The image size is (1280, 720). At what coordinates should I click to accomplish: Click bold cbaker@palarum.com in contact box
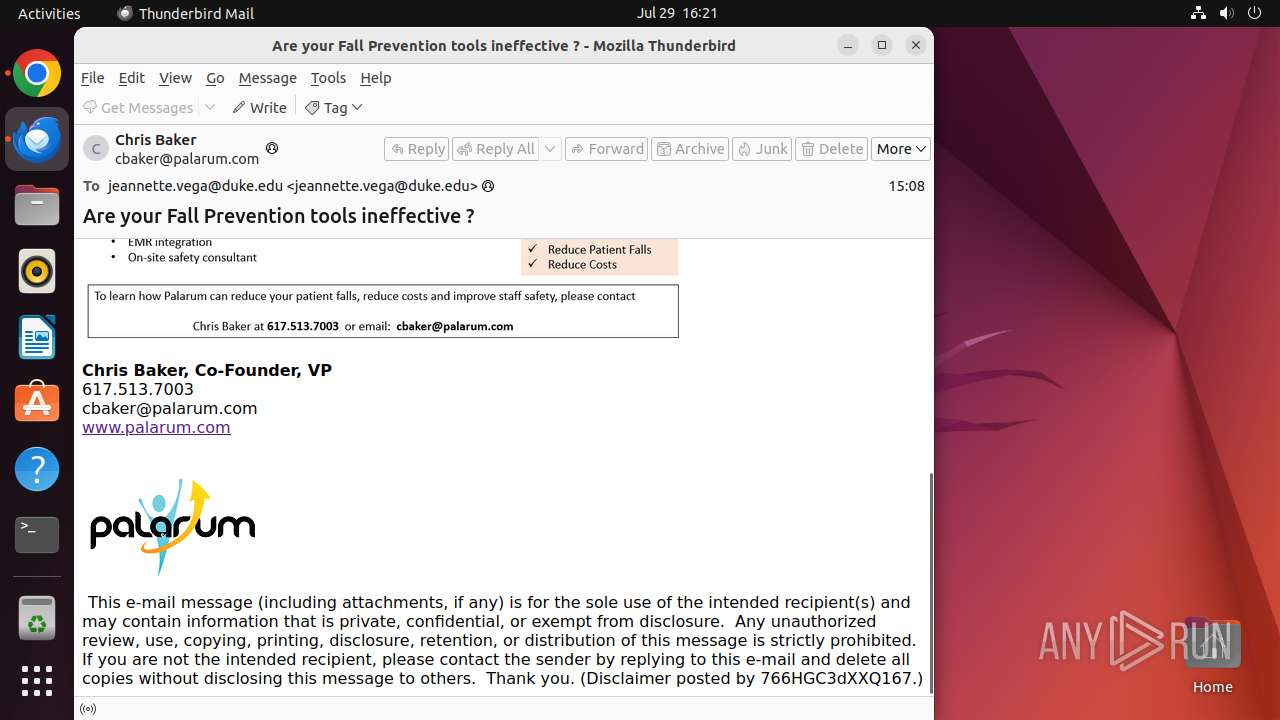(x=455, y=326)
